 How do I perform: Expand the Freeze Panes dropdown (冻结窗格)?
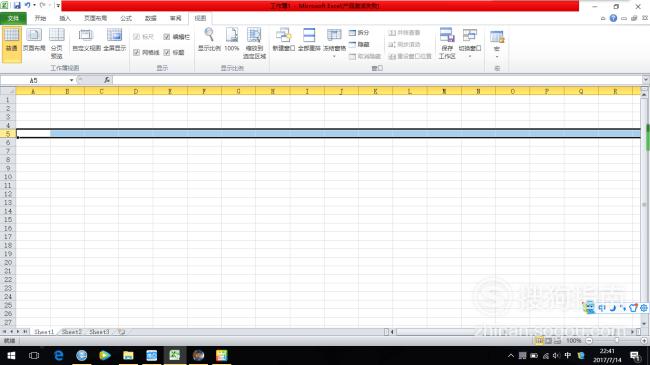coord(334,44)
